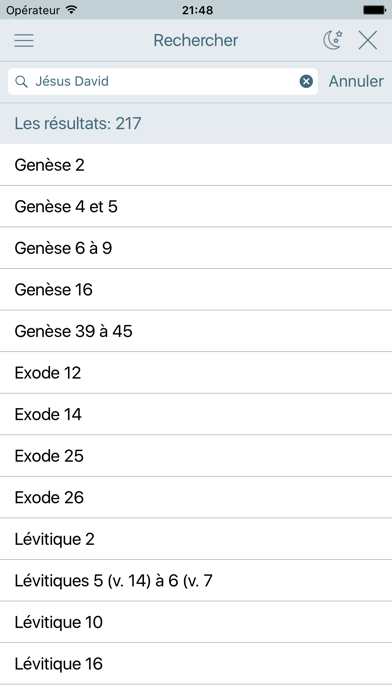Choose the Lévitique 10 result
The image size is (392, 696).
click(196, 622)
